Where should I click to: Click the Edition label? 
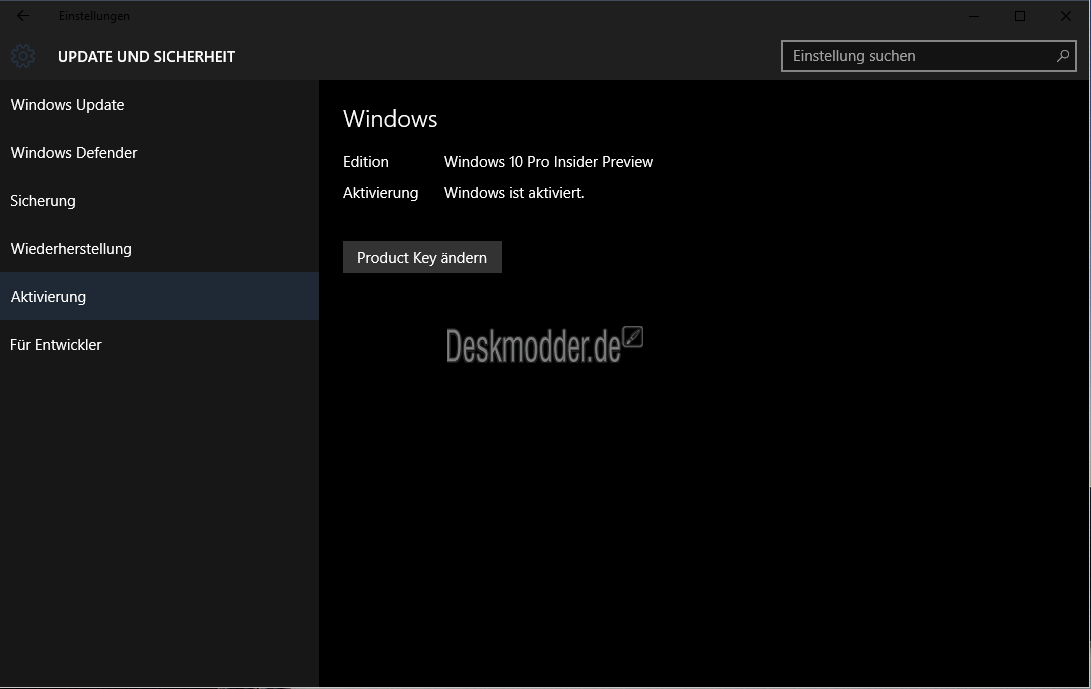[366, 161]
